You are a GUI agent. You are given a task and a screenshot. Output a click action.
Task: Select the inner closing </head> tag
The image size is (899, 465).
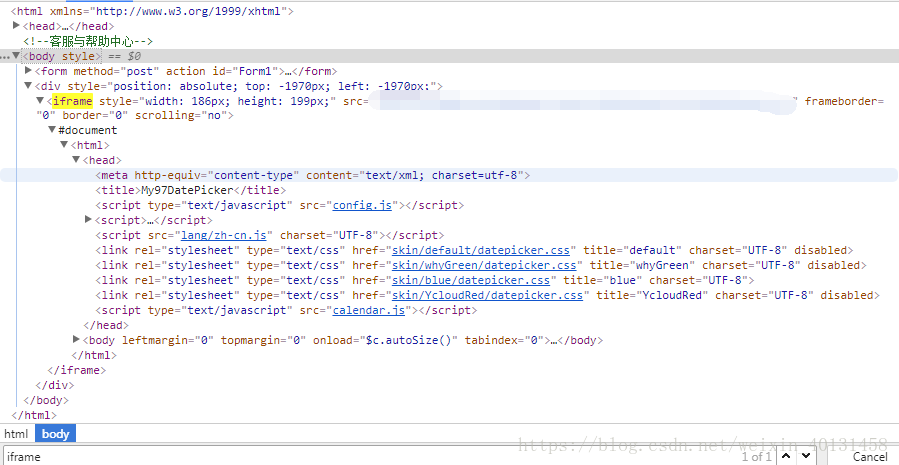106,325
